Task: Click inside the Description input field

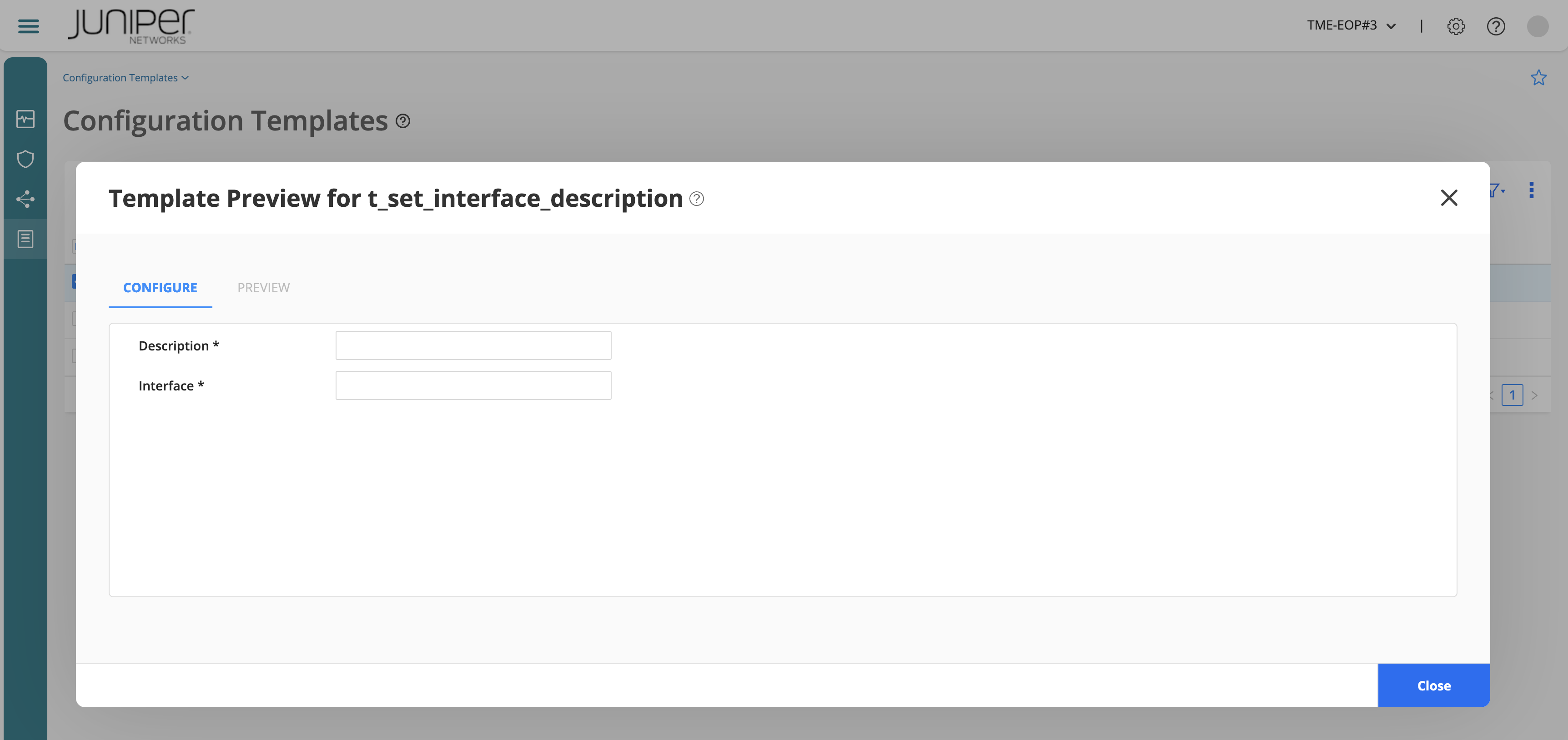Action: pos(473,345)
